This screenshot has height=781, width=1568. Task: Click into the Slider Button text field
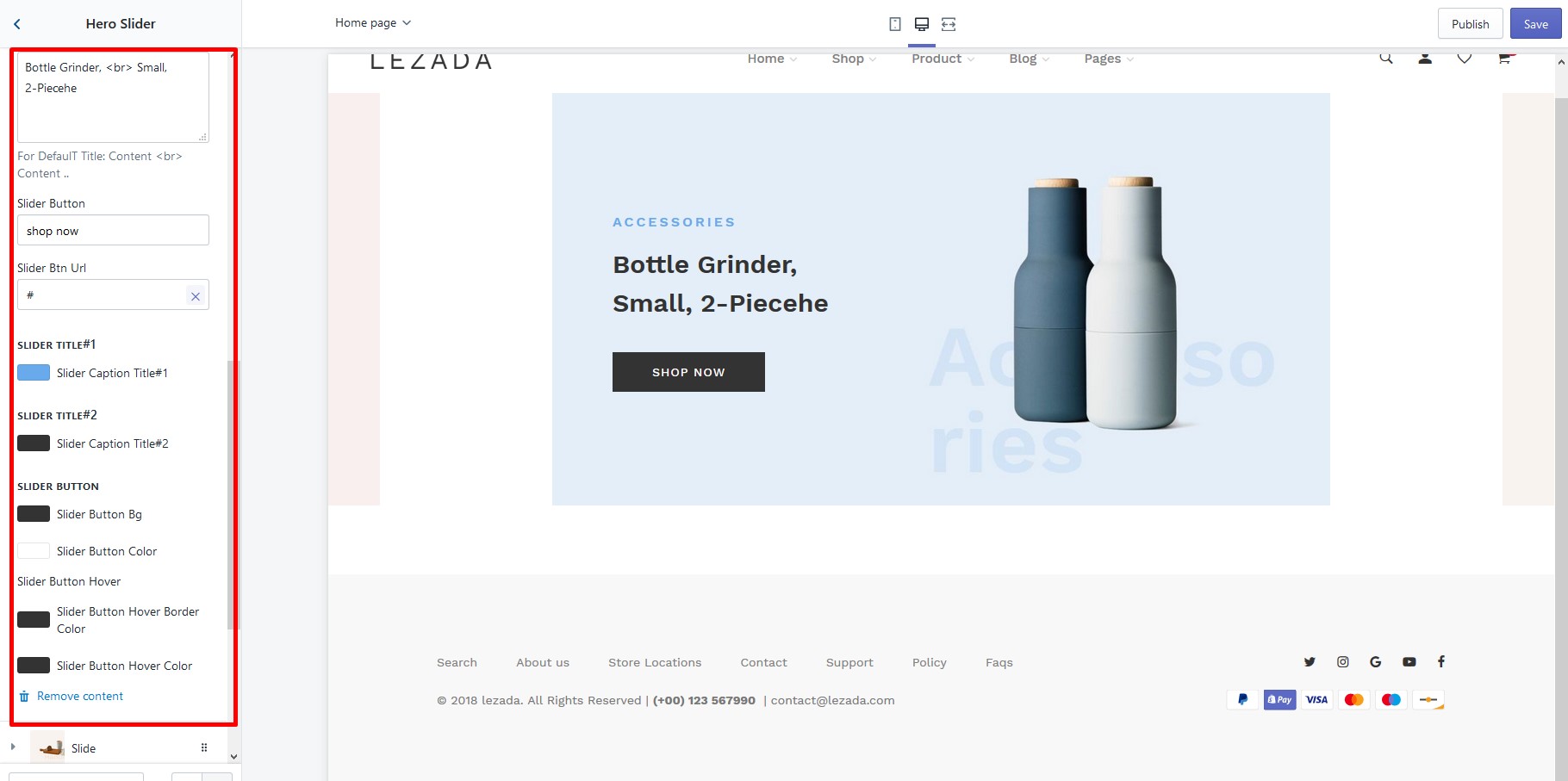pyautogui.click(x=113, y=230)
